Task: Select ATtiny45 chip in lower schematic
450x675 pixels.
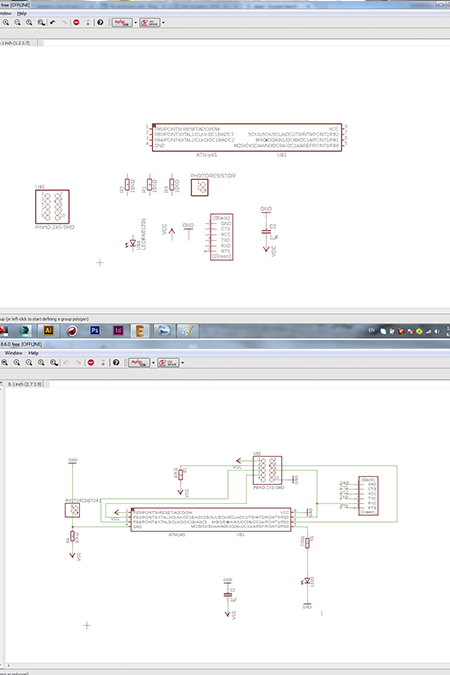Action: tap(211, 520)
